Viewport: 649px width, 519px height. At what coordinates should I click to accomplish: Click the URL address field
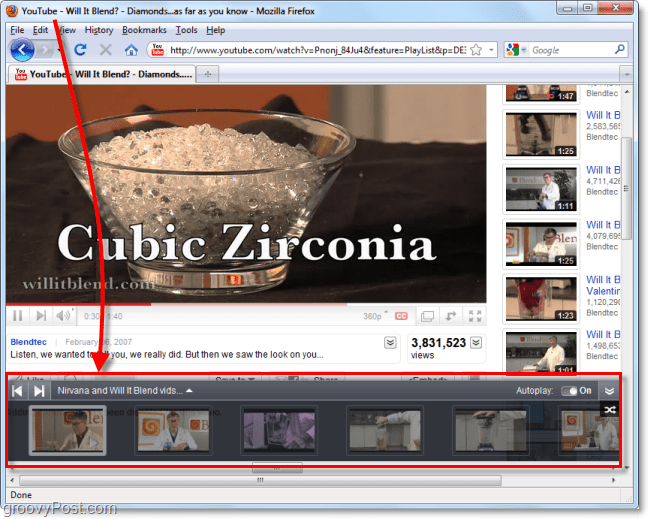(317, 50)
